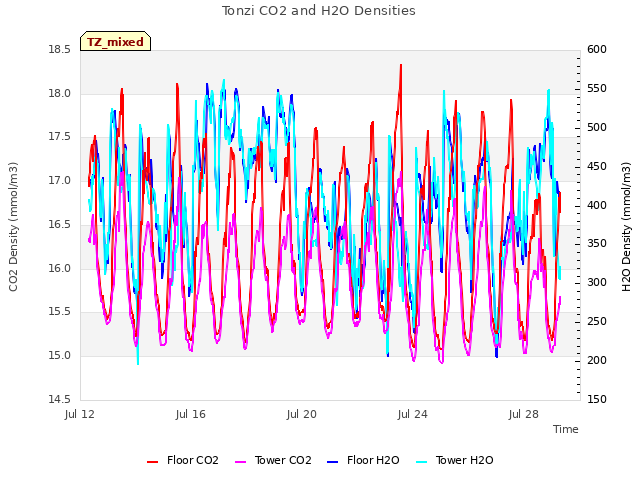The width and height of the screenshot is (640, 480).
Task: Click the 14.5 CO2 axis value
Action: pyautogui.click(x=60, y=399)
